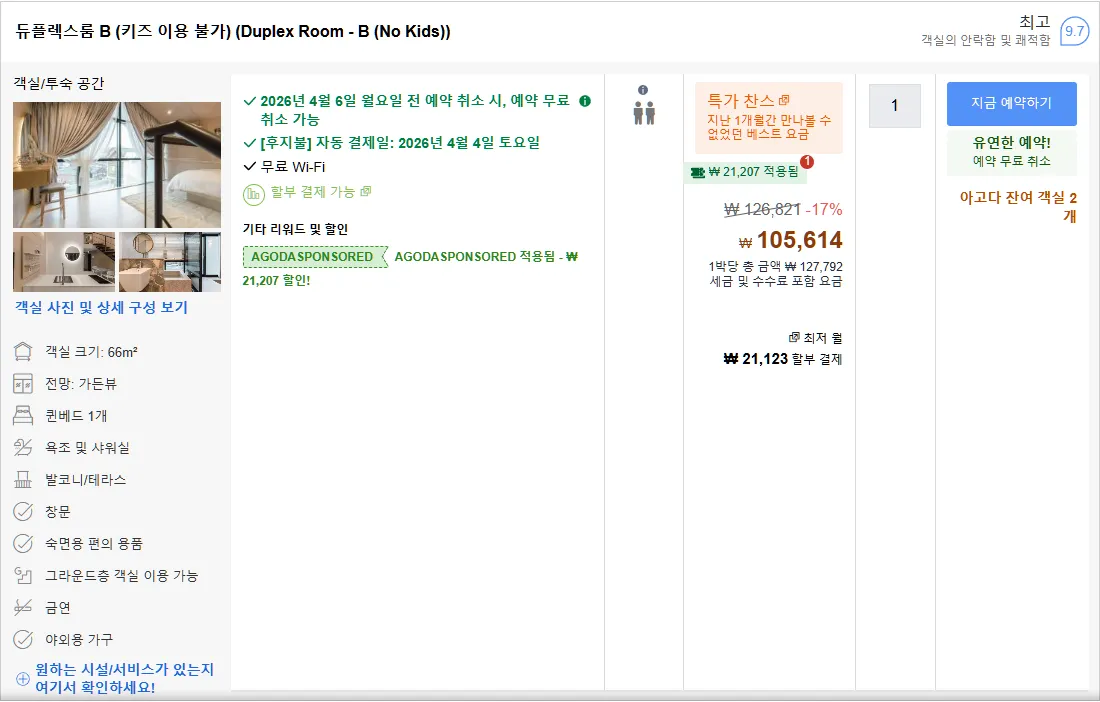Open the room quantity selector showing 1
The width and height of the screenshot is (1100, 702).
click(894, 105)
